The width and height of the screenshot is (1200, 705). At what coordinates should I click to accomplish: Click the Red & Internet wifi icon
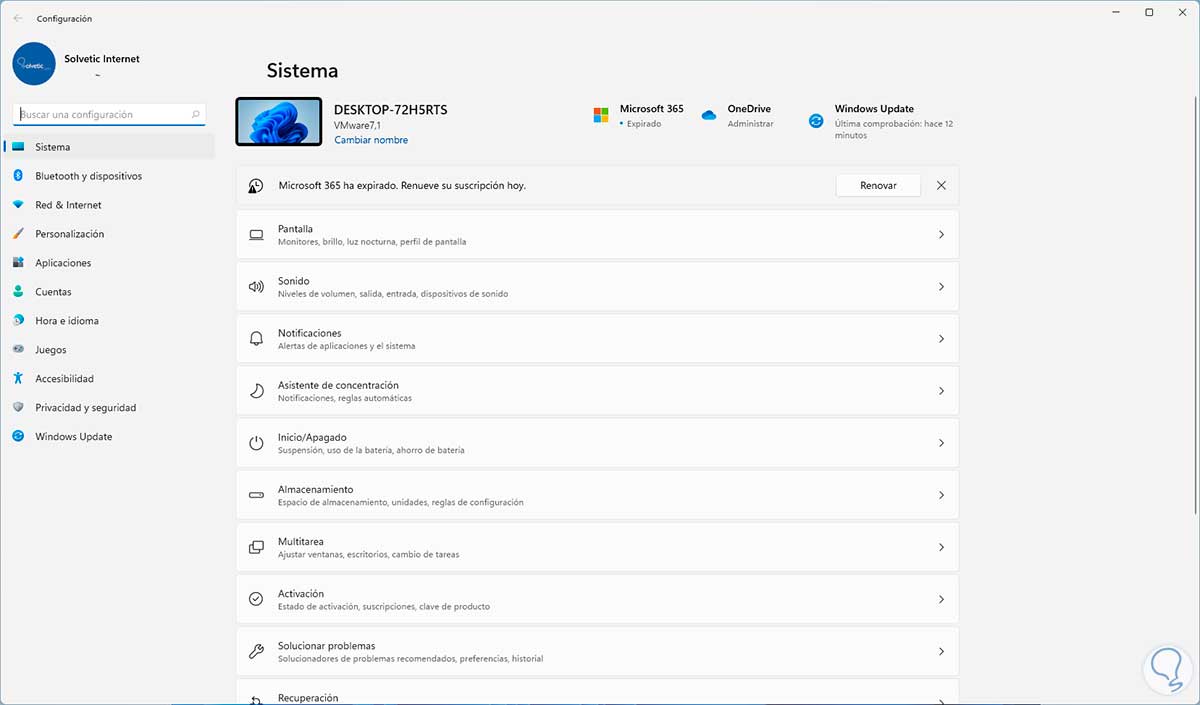pos(18,205)
